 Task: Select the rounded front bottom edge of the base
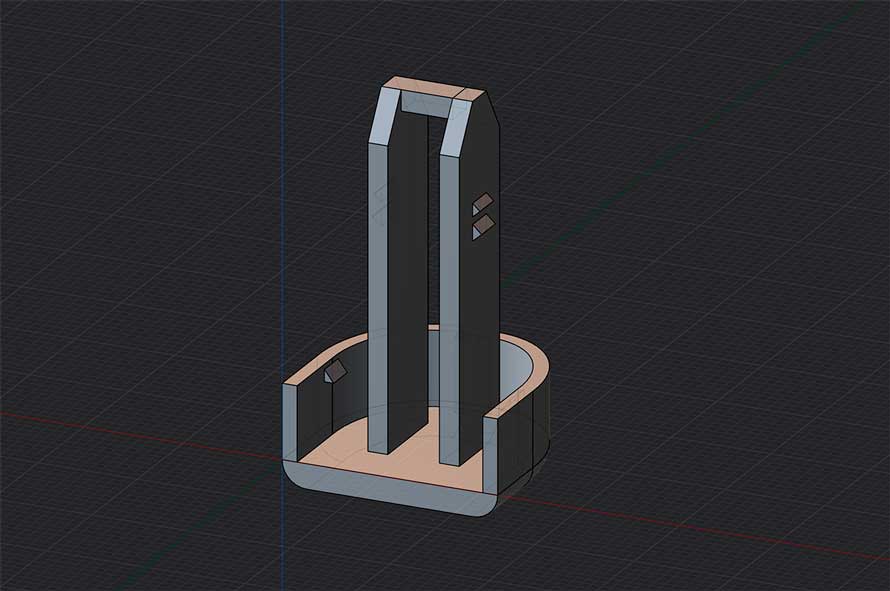(391, 490)
